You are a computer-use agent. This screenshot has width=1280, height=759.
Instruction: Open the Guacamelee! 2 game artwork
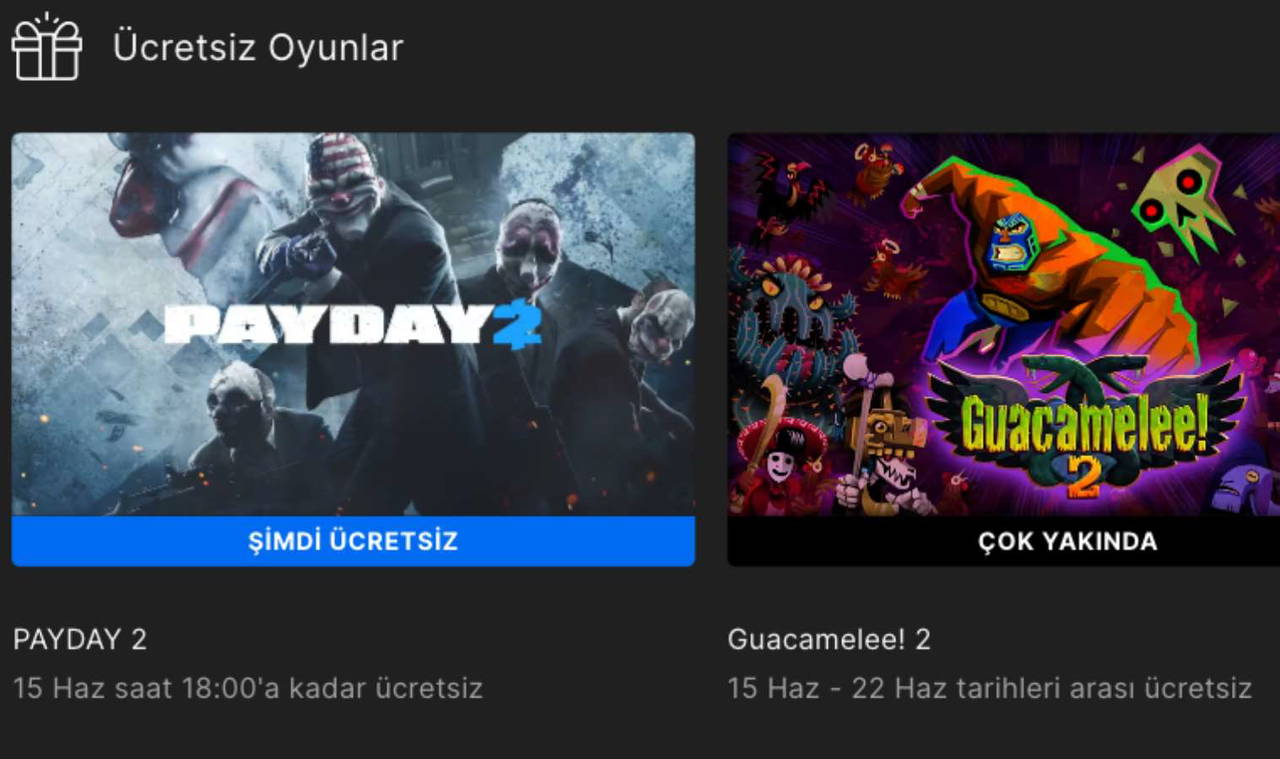point(1003,325)
